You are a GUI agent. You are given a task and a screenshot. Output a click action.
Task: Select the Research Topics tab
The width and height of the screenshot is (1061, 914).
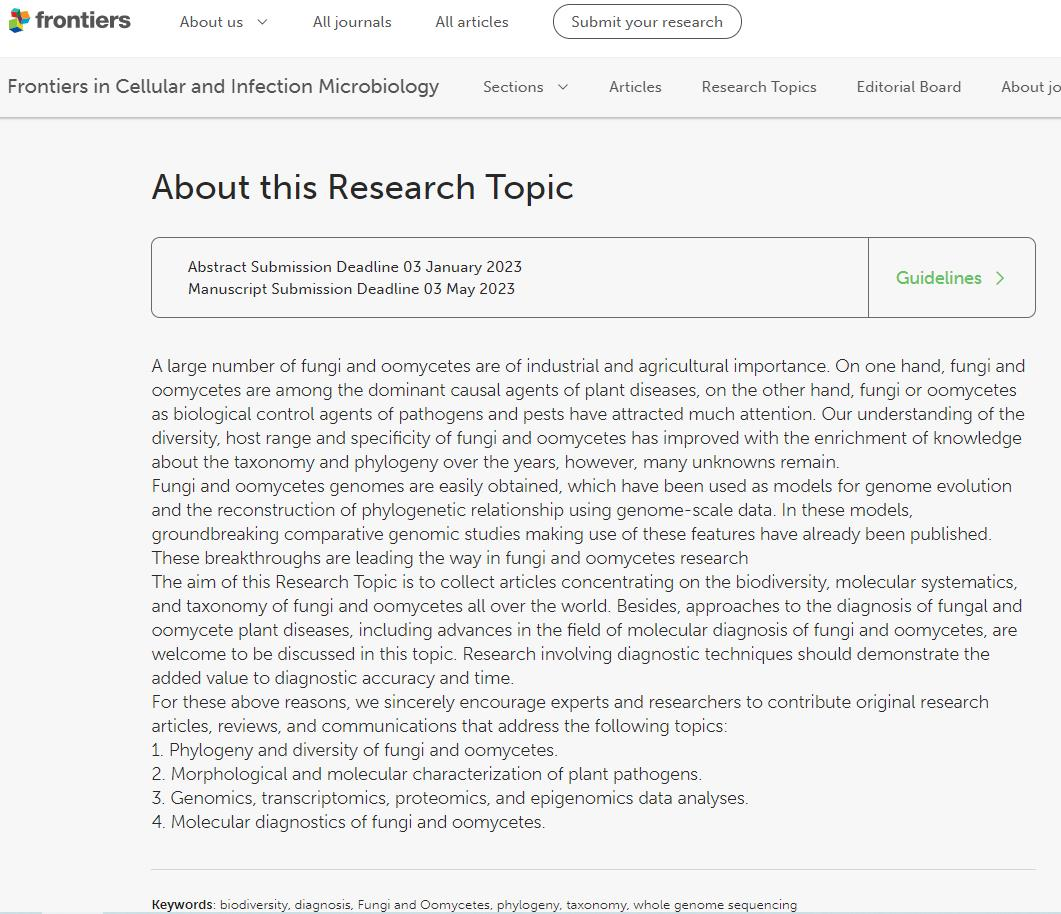coord(759,87)
